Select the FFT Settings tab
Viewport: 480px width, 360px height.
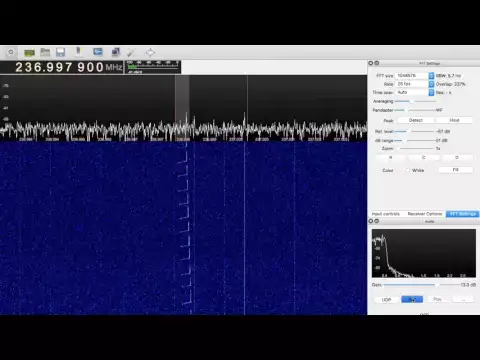click(x=462, y=214)
